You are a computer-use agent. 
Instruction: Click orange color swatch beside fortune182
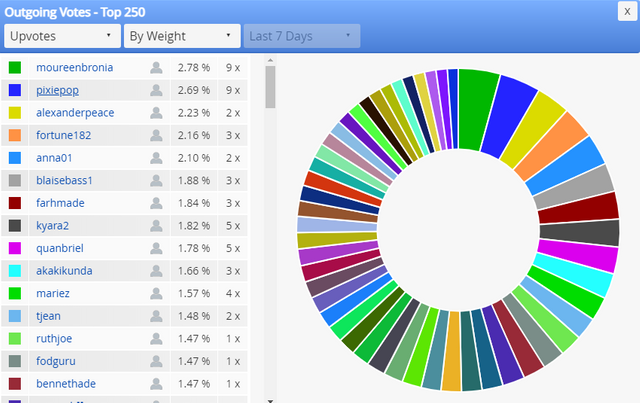[x=15, y=136]
